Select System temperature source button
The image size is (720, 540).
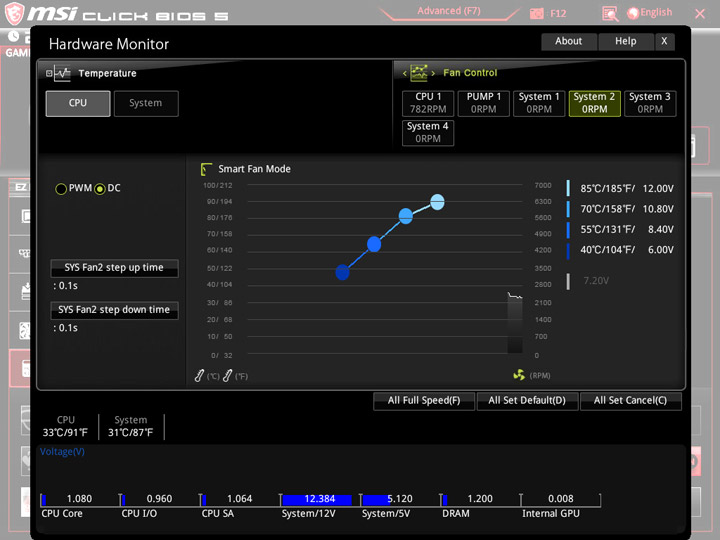point(146,103)
